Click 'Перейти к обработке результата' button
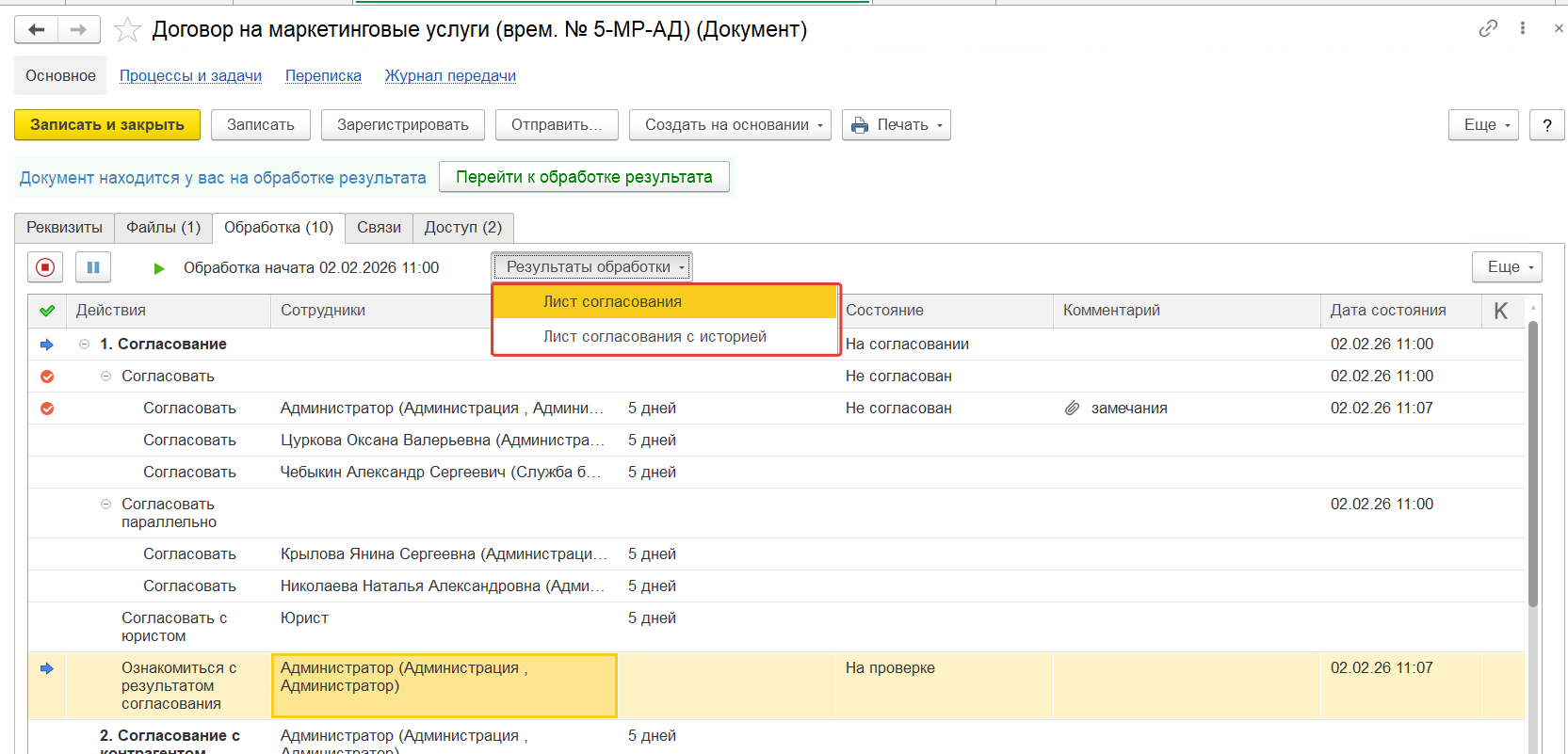The width and height of the screenshot is (1568, 754). pos(584,177)
